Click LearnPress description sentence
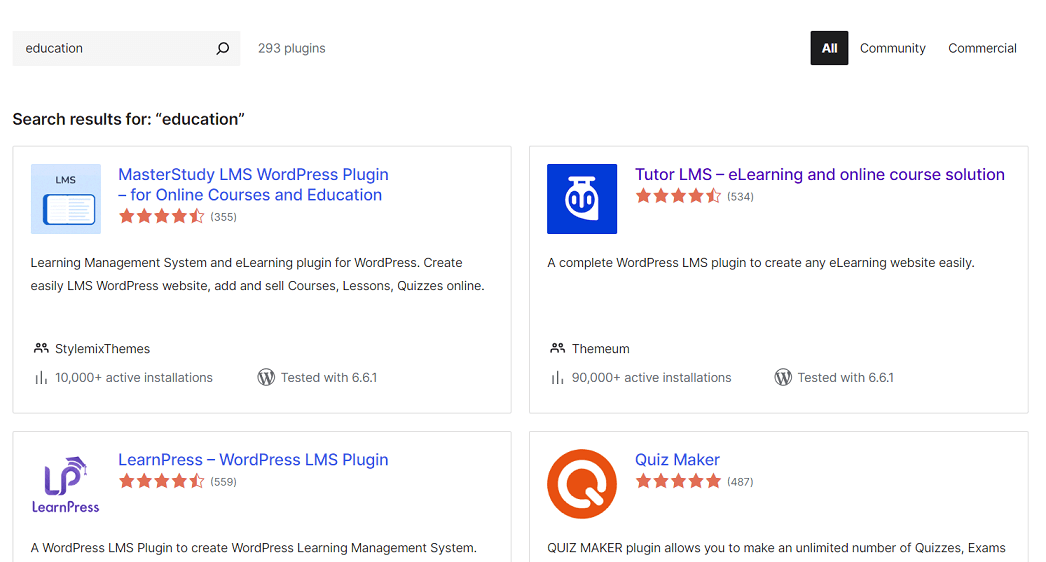The image size is (1046, 562). click(x=253, y=548)
